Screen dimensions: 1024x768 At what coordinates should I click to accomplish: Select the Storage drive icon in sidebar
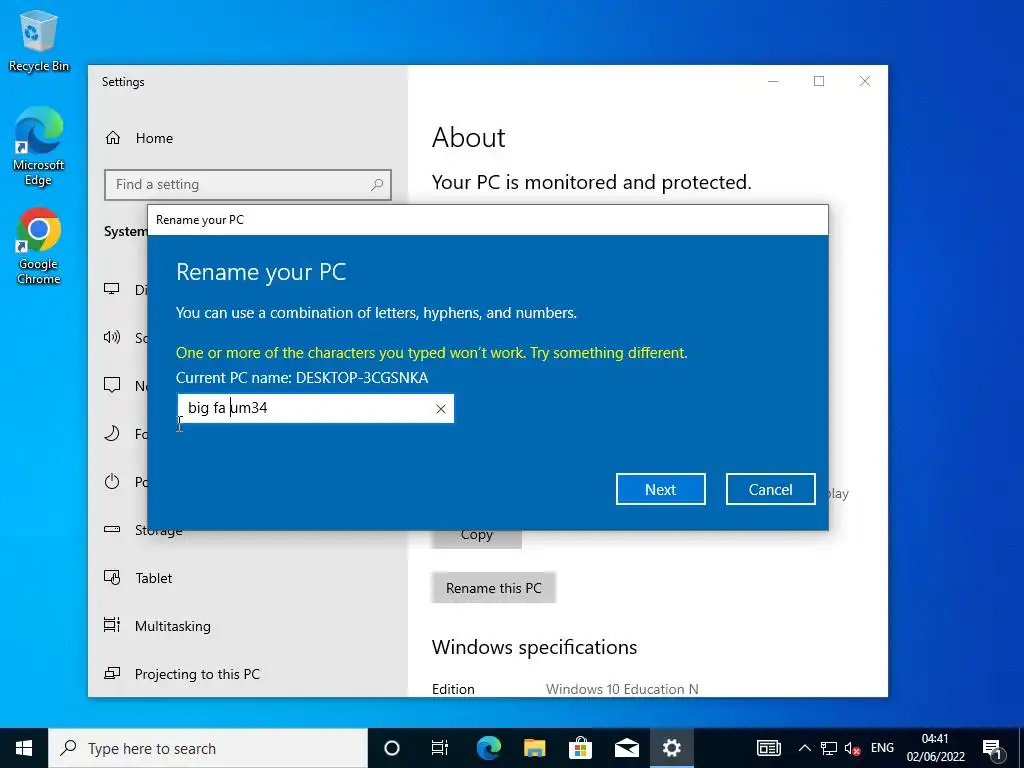(x=112, y=529)
